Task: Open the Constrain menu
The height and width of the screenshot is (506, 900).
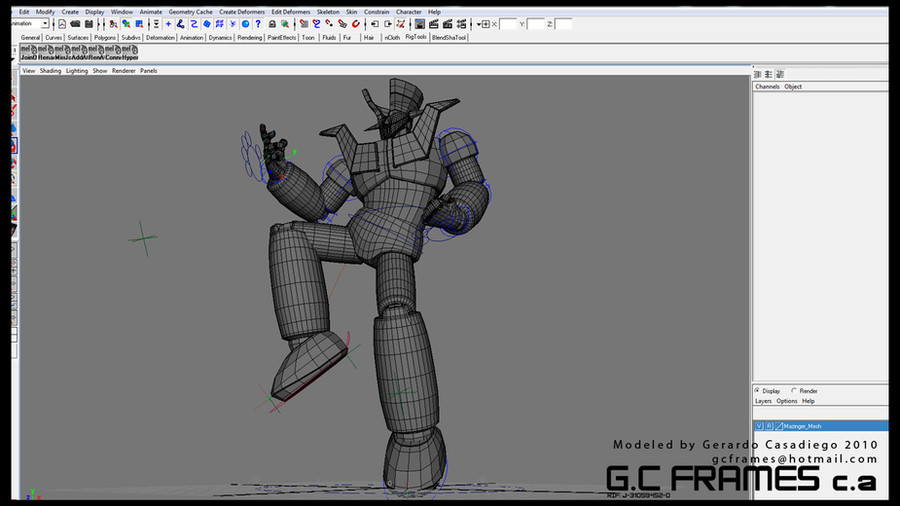Action: point(377,11)
